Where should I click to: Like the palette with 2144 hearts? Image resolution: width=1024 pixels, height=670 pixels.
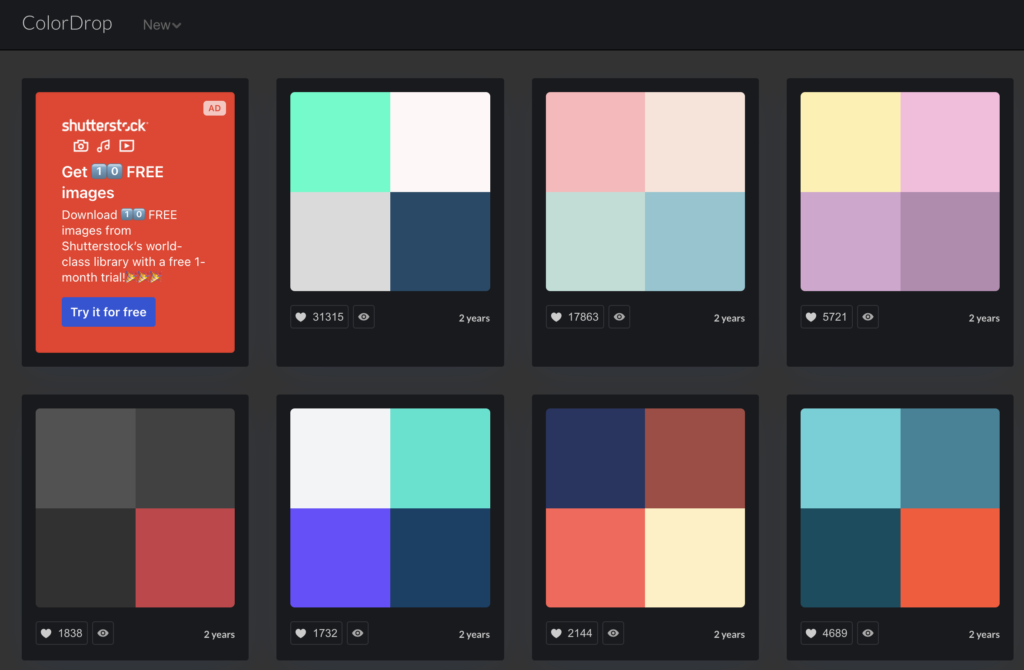pos(571,633)
